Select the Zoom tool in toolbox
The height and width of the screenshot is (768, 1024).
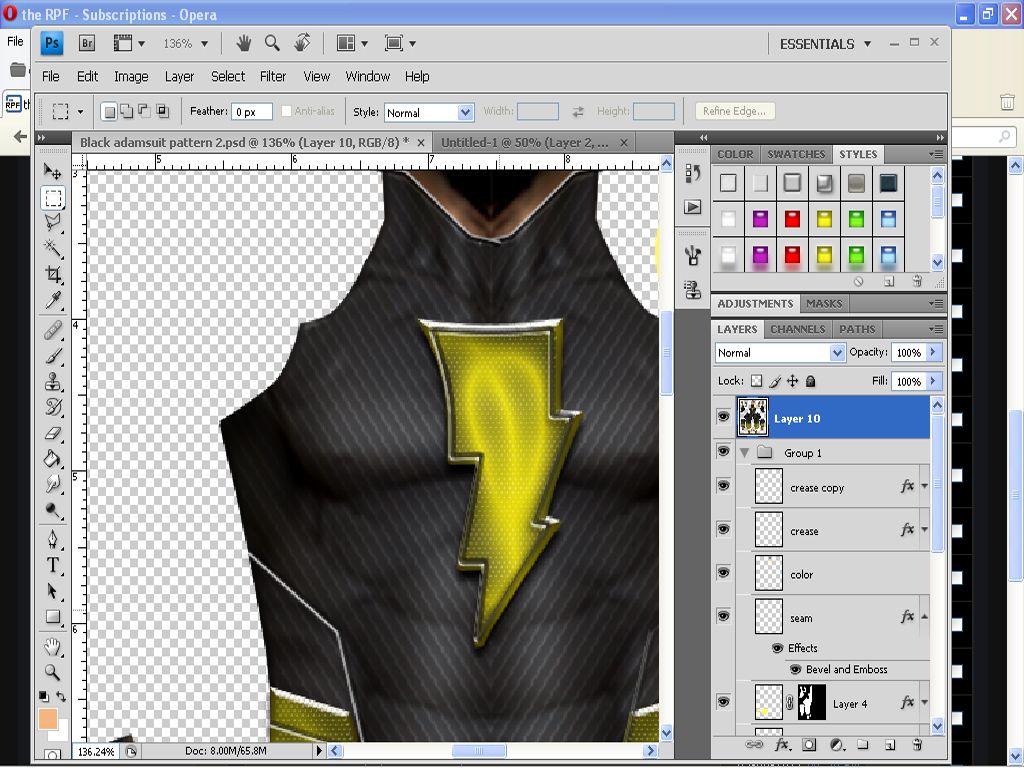(52, 673)
